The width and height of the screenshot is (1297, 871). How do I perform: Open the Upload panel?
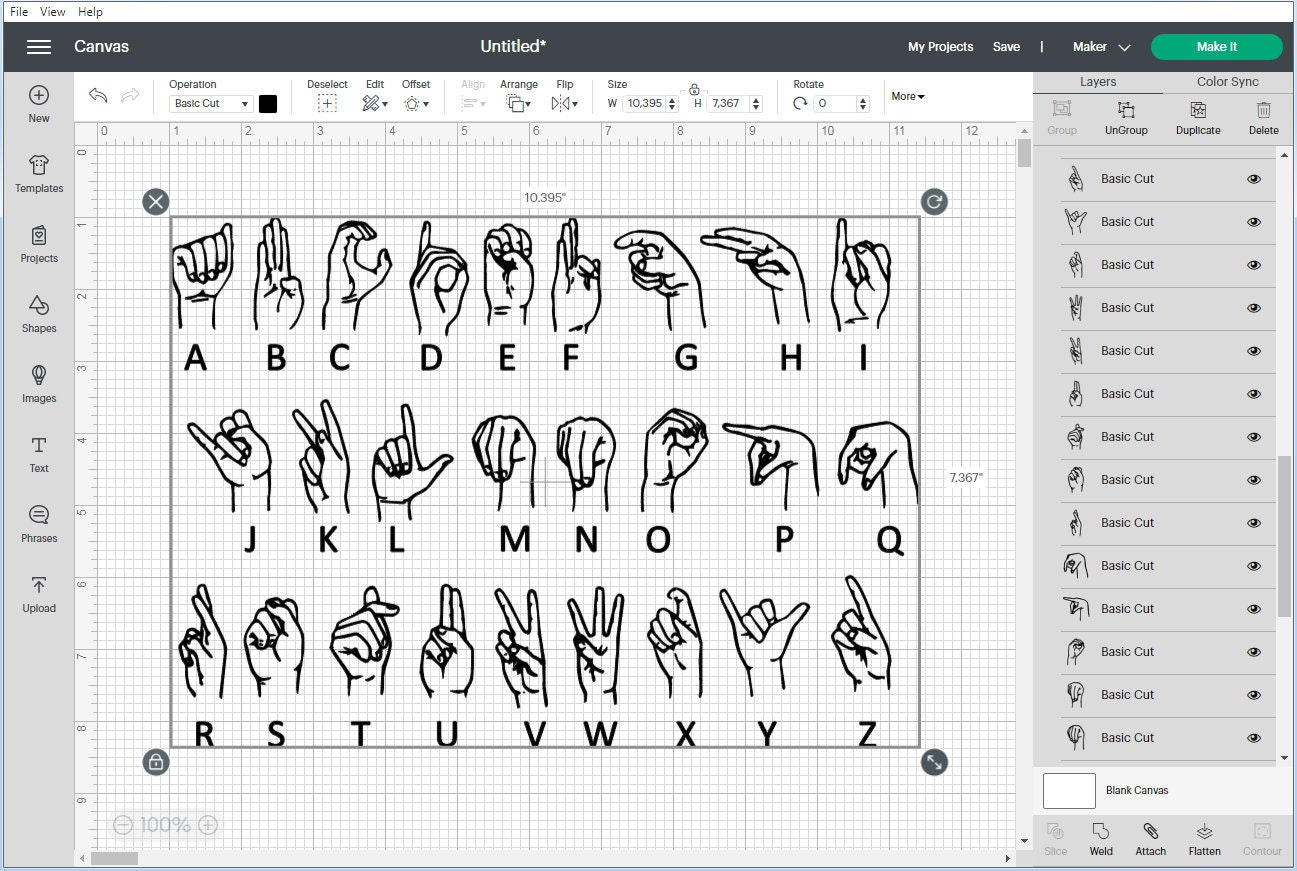(x=38, y=595)
